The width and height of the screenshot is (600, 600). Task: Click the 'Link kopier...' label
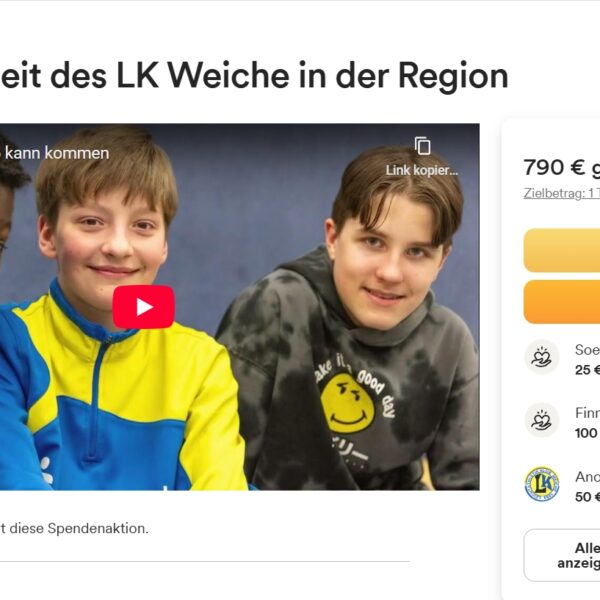[422, 170]
